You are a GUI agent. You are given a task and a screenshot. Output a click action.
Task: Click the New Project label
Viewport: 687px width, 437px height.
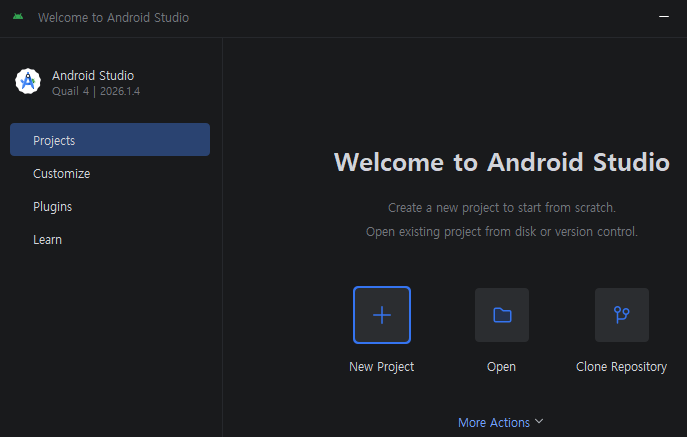(382, 366)
